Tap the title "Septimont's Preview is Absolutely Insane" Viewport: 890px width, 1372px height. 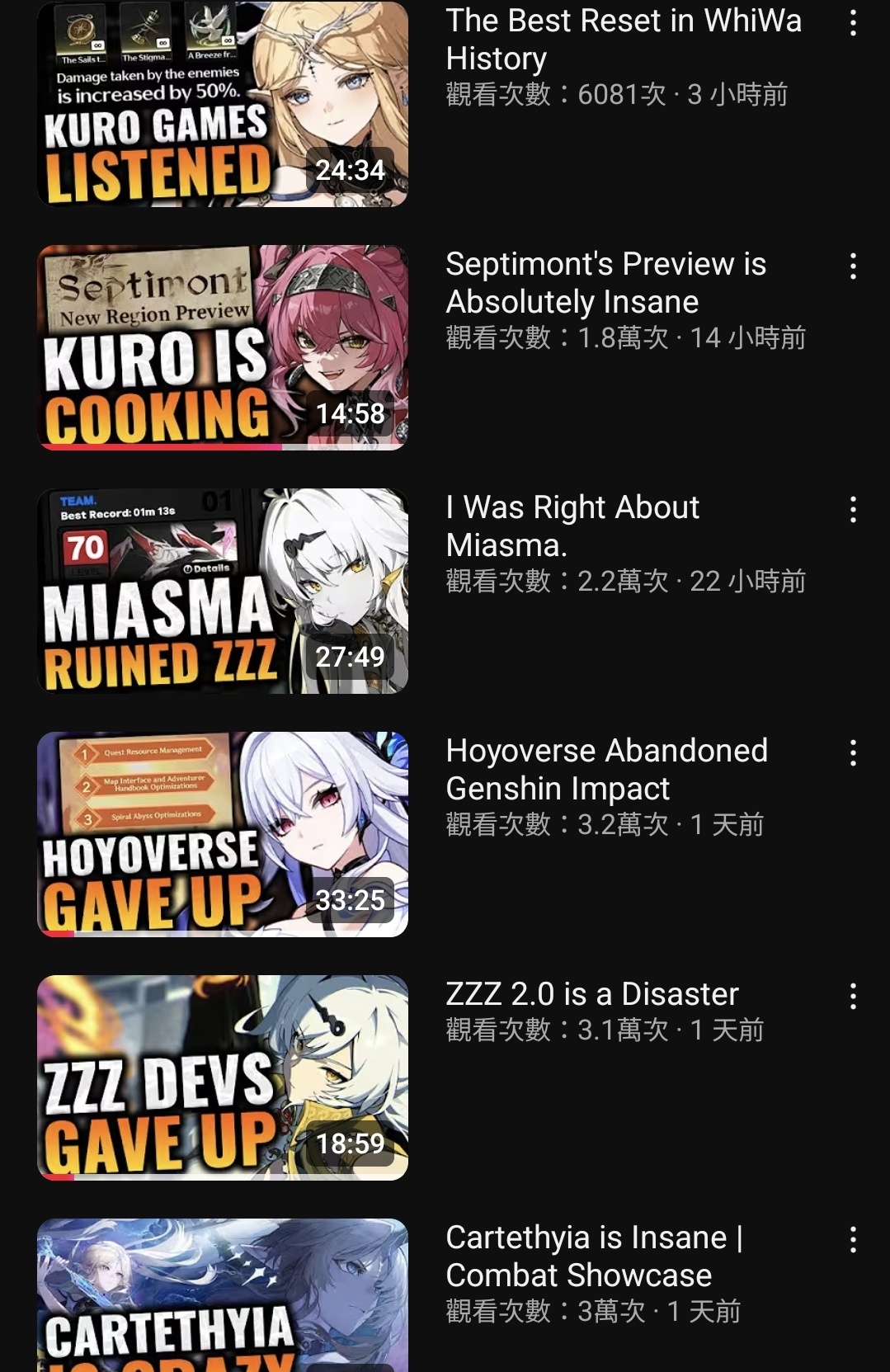(x=606, y=283)
